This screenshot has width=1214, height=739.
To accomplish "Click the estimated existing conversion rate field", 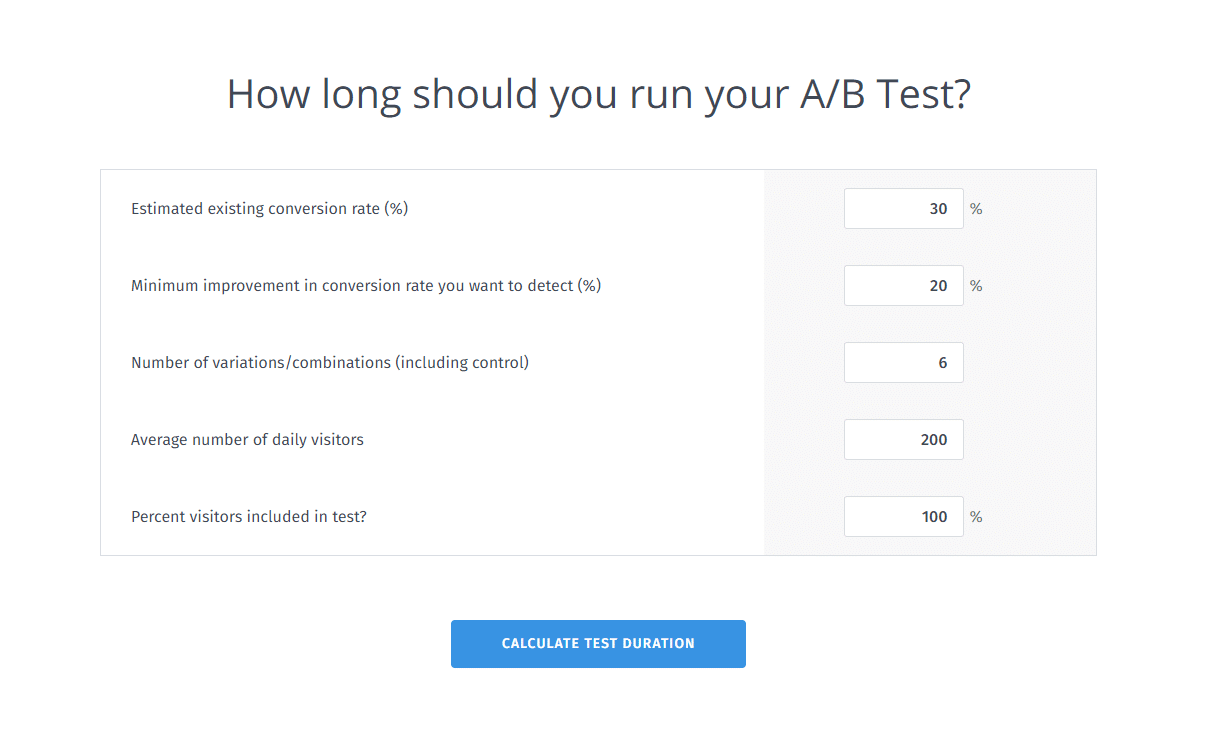I will 903,209.
